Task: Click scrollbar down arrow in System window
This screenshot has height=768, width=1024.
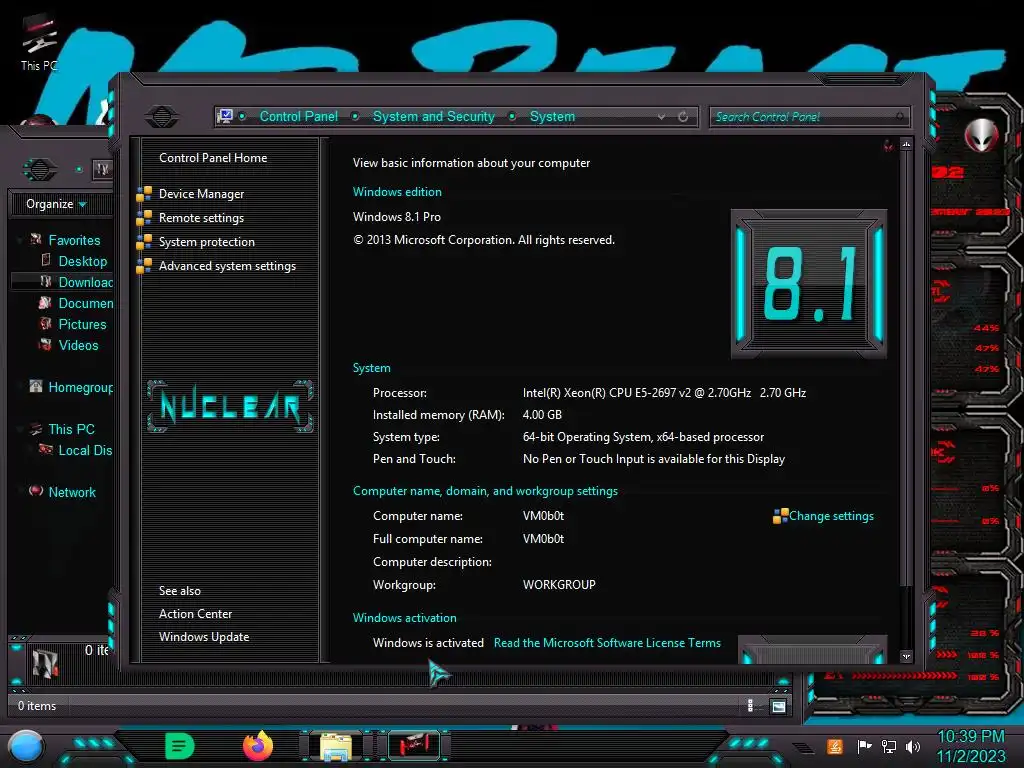Action: pos(906,656)
